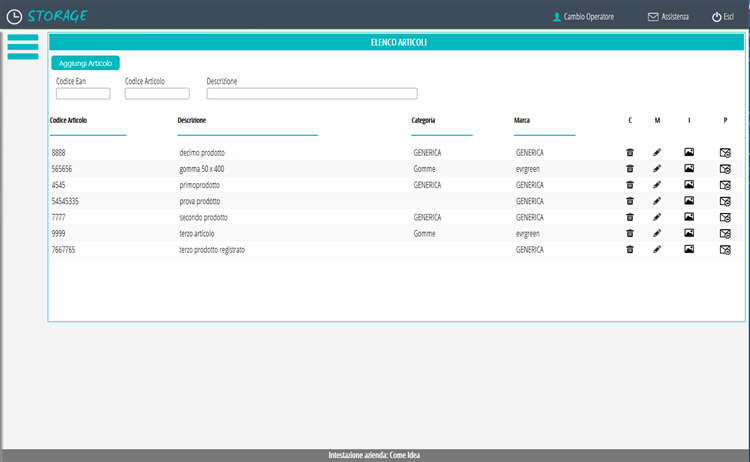
Task: Delete article 8888 with trash icon
Action: point(630,153)
